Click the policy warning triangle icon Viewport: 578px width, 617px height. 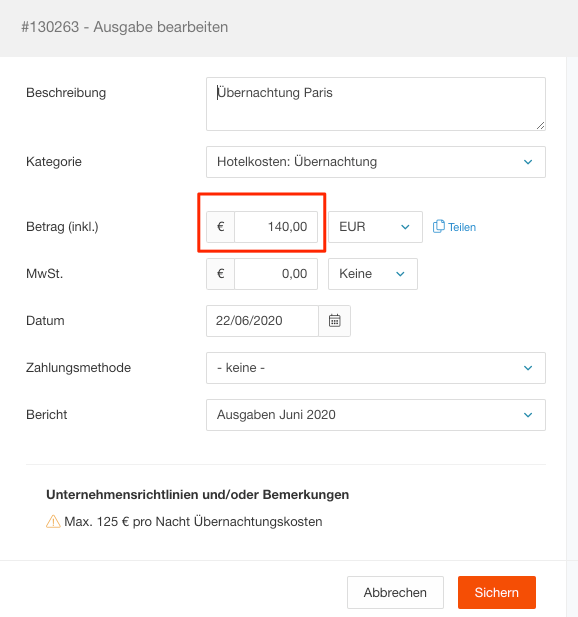pos(53,522)
